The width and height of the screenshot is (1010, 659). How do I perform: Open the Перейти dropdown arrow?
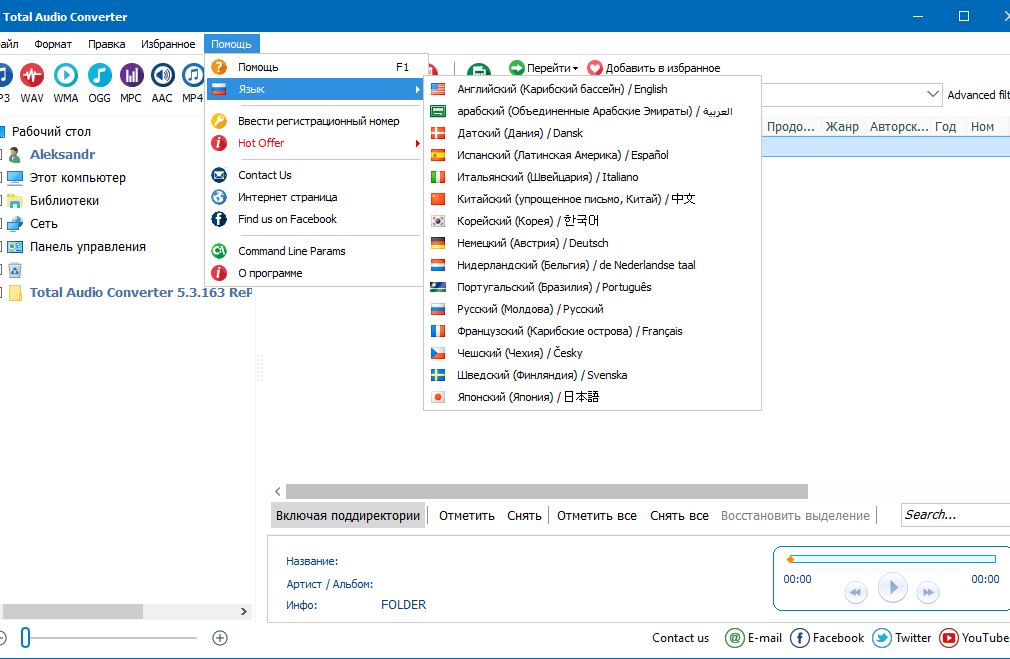(x=575, y=68)
